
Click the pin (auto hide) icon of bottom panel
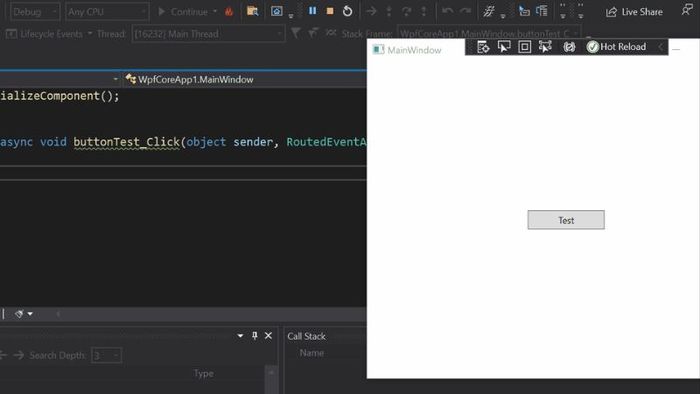tap(254, 336)
